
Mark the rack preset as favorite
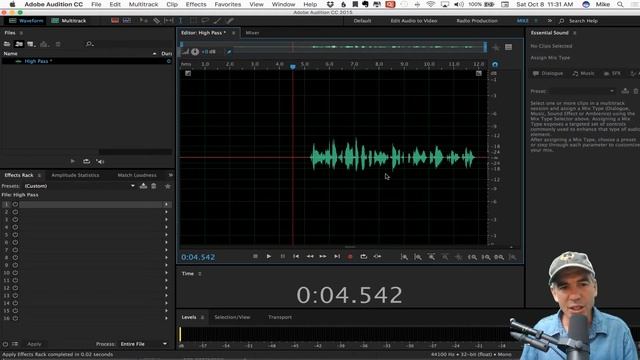(167, 186)
